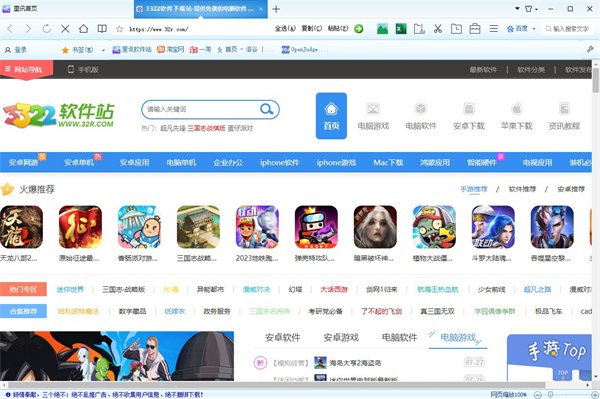Click the page note icon in toolbar

[x=419, y=29]
